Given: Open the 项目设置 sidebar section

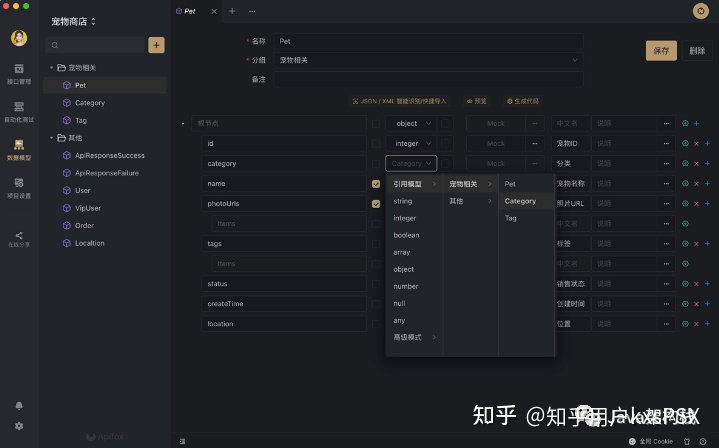Looking at the screenshot, I should (19, 188).
